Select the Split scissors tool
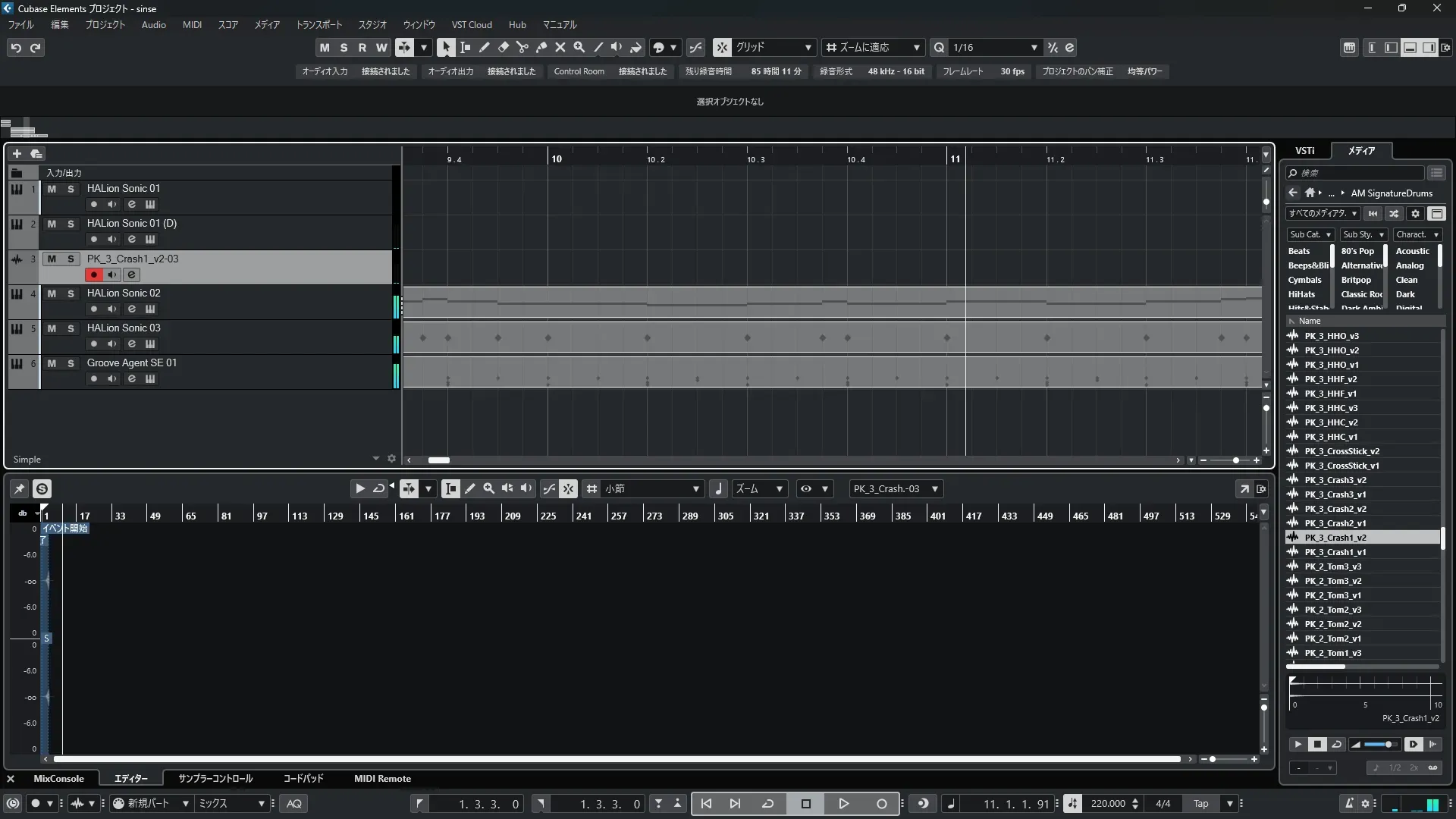The height and width of the screenshot is (819, 1456). (x=522, y=47)
